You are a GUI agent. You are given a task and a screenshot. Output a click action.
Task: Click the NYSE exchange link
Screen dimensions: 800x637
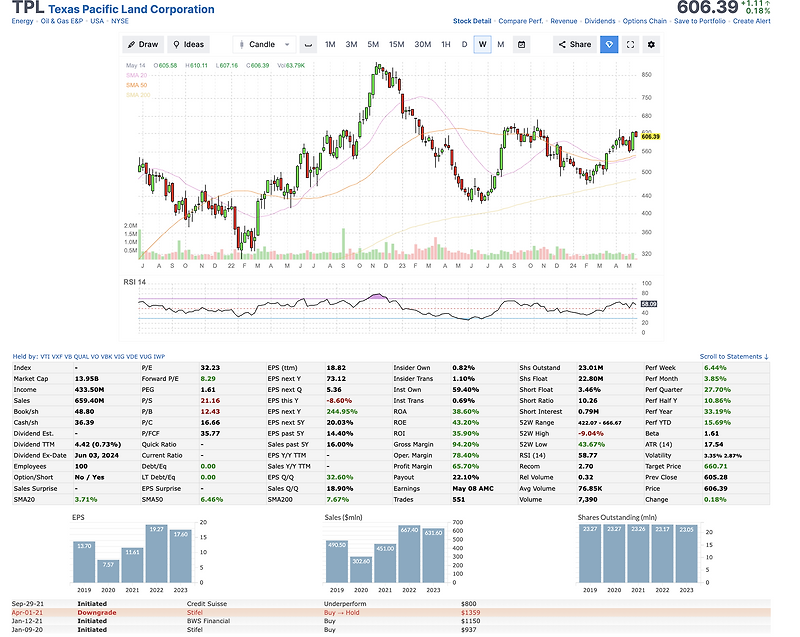coord(120,21)
